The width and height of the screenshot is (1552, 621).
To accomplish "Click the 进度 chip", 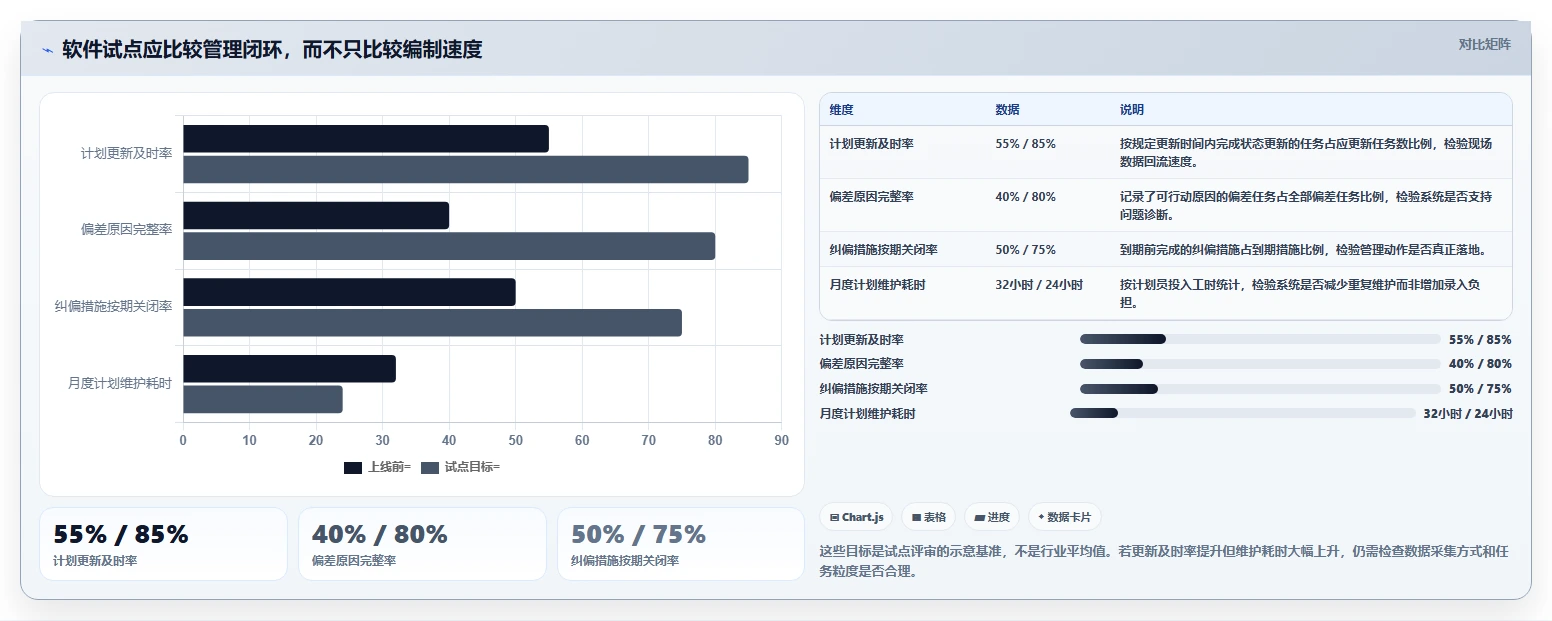I will (x=992, y=517).
